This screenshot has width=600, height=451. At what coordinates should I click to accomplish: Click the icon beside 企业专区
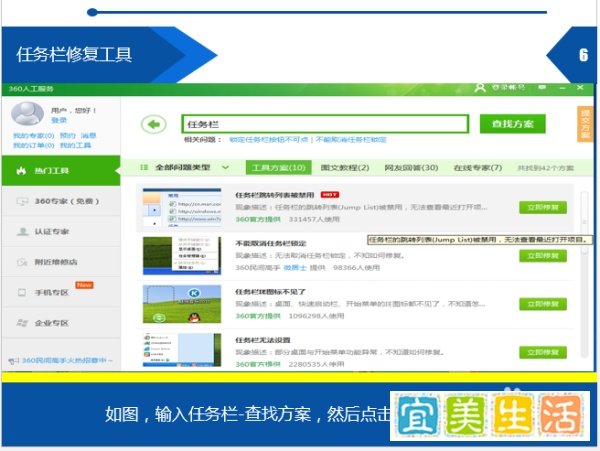(22, 323)
